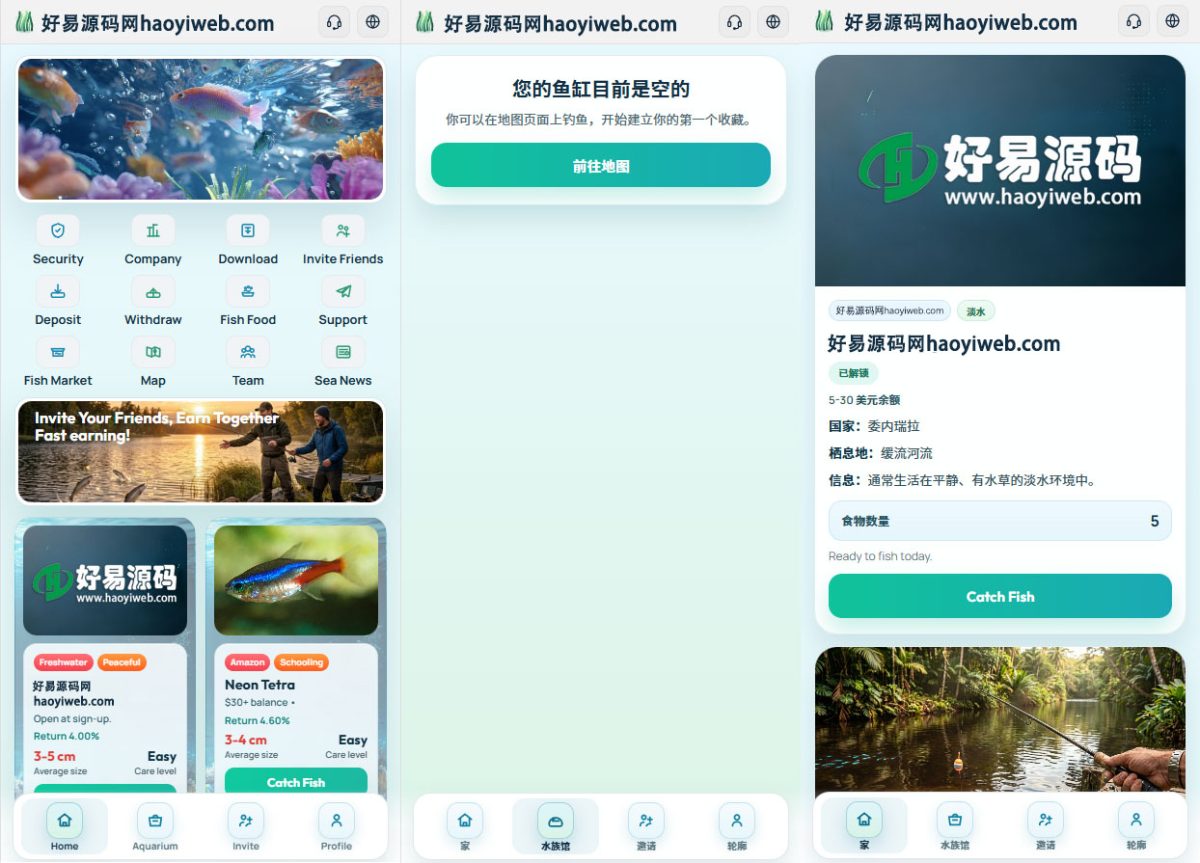Select the Fish Food icon

[248, 292]
